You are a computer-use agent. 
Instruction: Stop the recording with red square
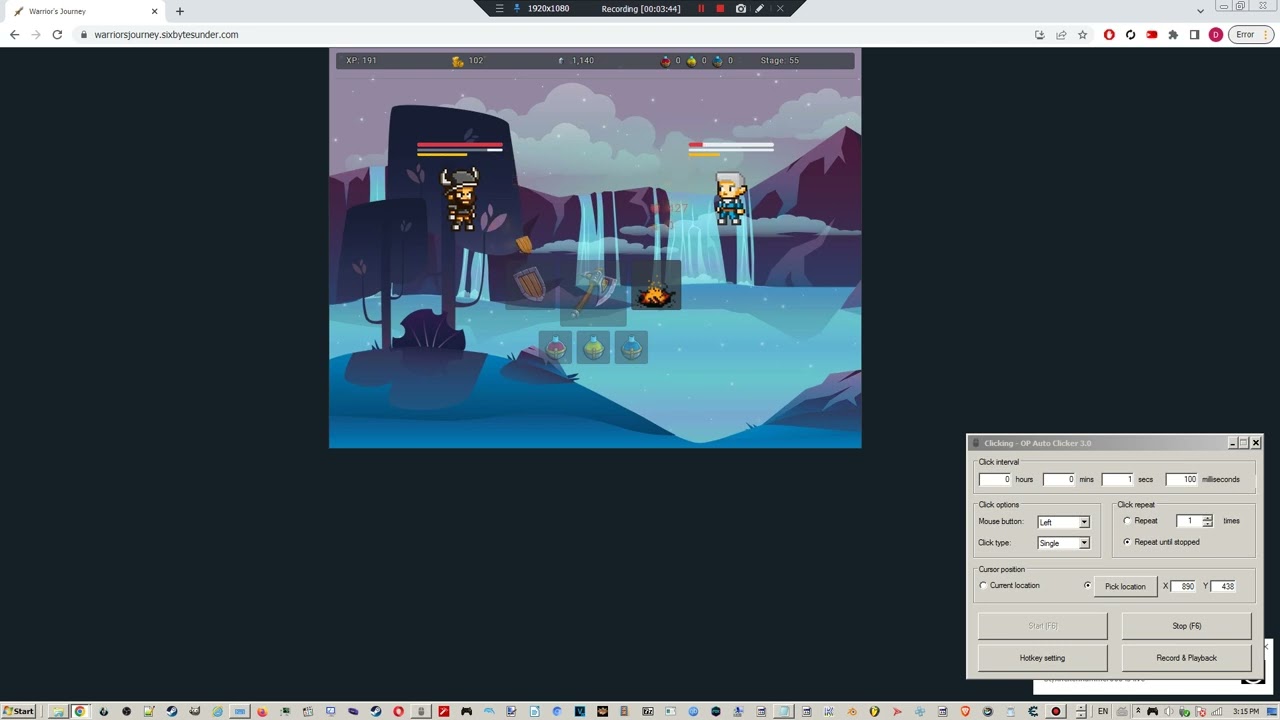720,9
